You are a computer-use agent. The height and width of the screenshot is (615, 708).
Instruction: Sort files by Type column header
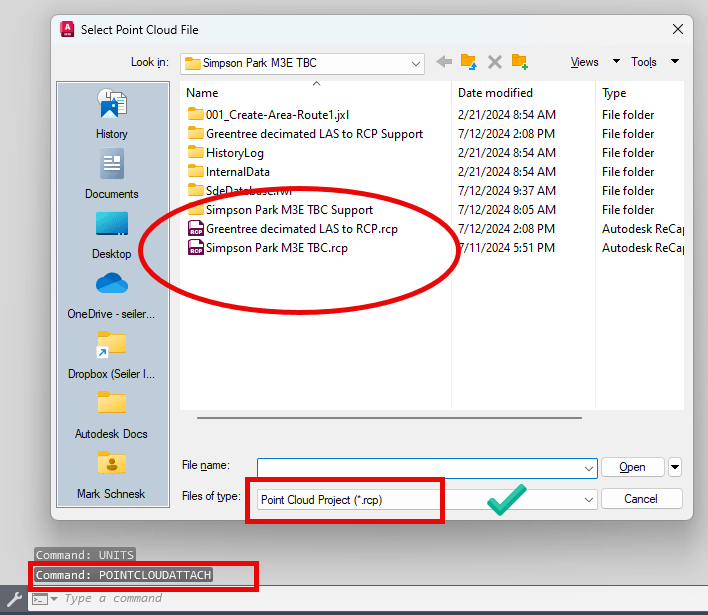click(640, 93)
